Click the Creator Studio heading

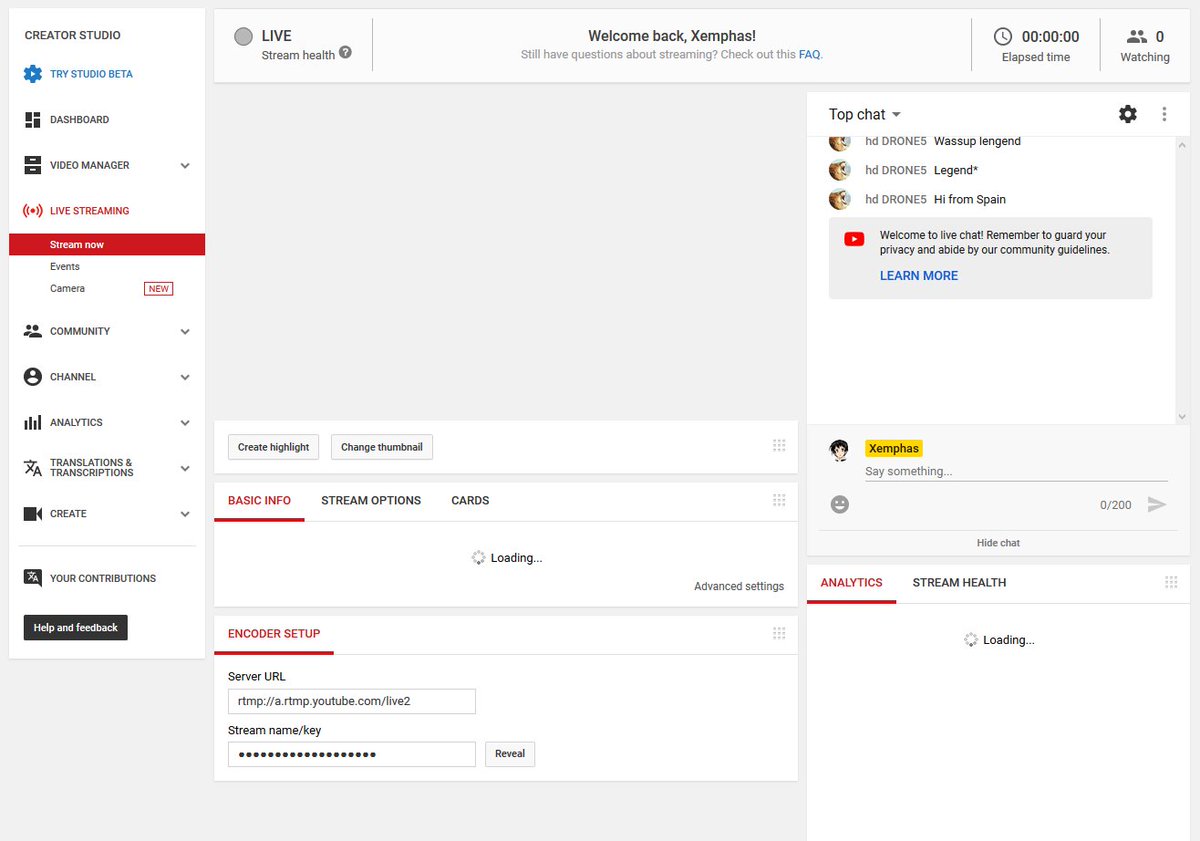(x=72, y=35)
